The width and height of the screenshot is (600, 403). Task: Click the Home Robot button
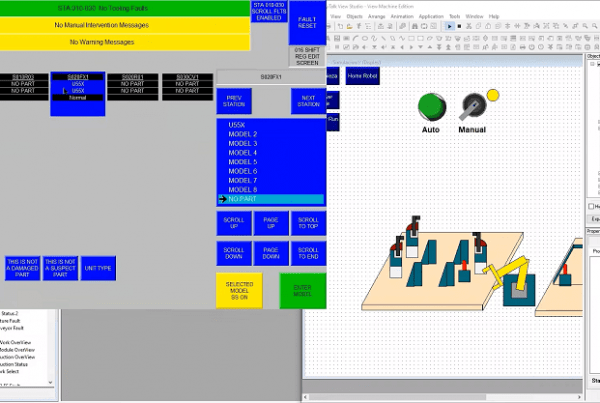[x=363, y=76]
